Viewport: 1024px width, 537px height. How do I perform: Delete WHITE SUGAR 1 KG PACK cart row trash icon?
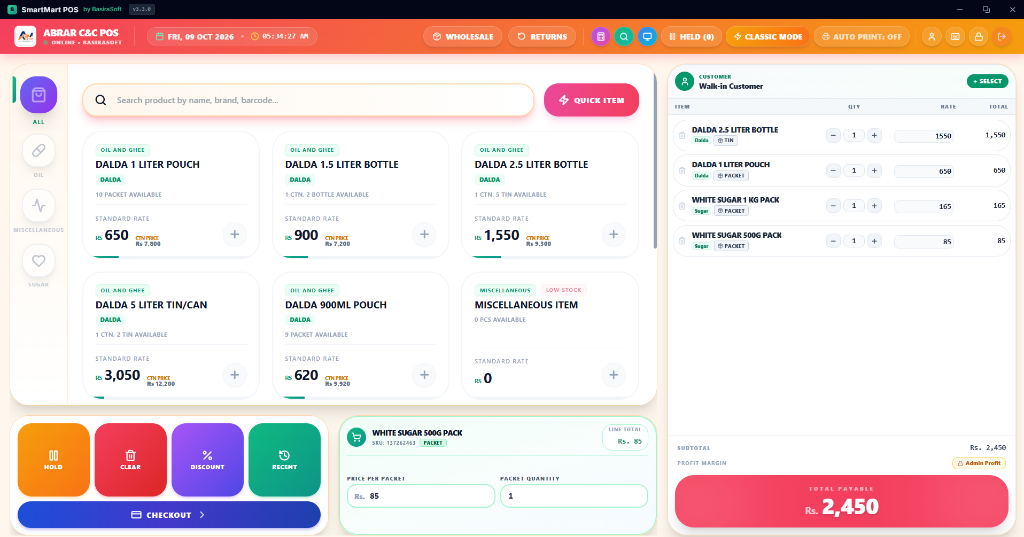682,206
